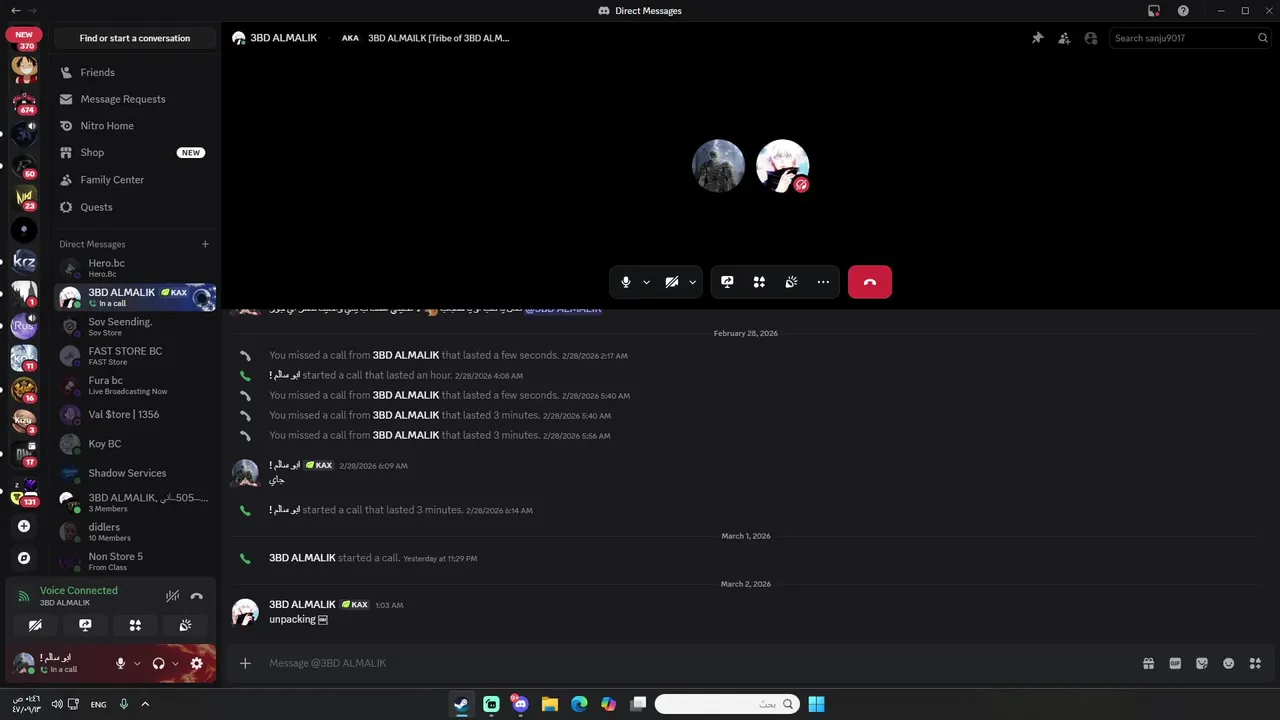Open output device dropdown beside headphones
Screen dimensions: 1280x720
(x=175, y=663)
